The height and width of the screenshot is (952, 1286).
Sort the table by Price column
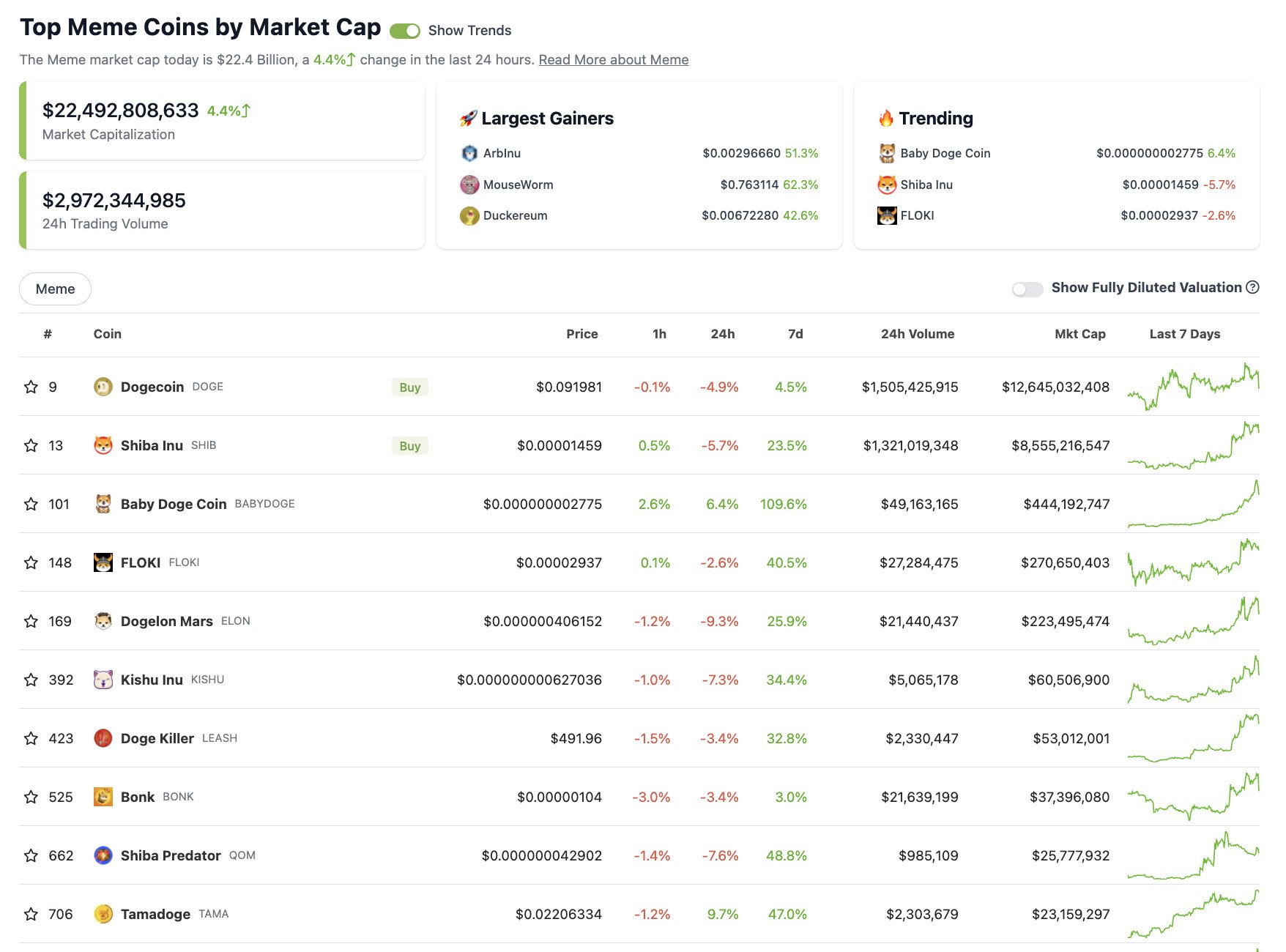582,334
